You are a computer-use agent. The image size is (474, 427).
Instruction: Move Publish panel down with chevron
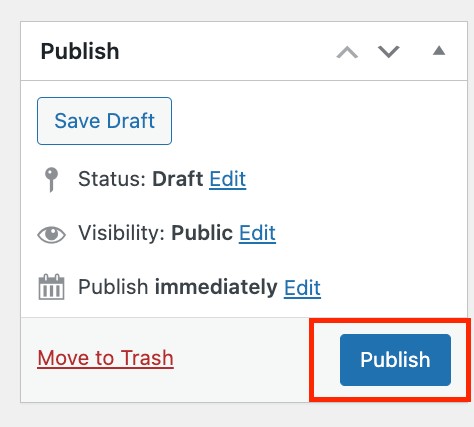point(389,52)
